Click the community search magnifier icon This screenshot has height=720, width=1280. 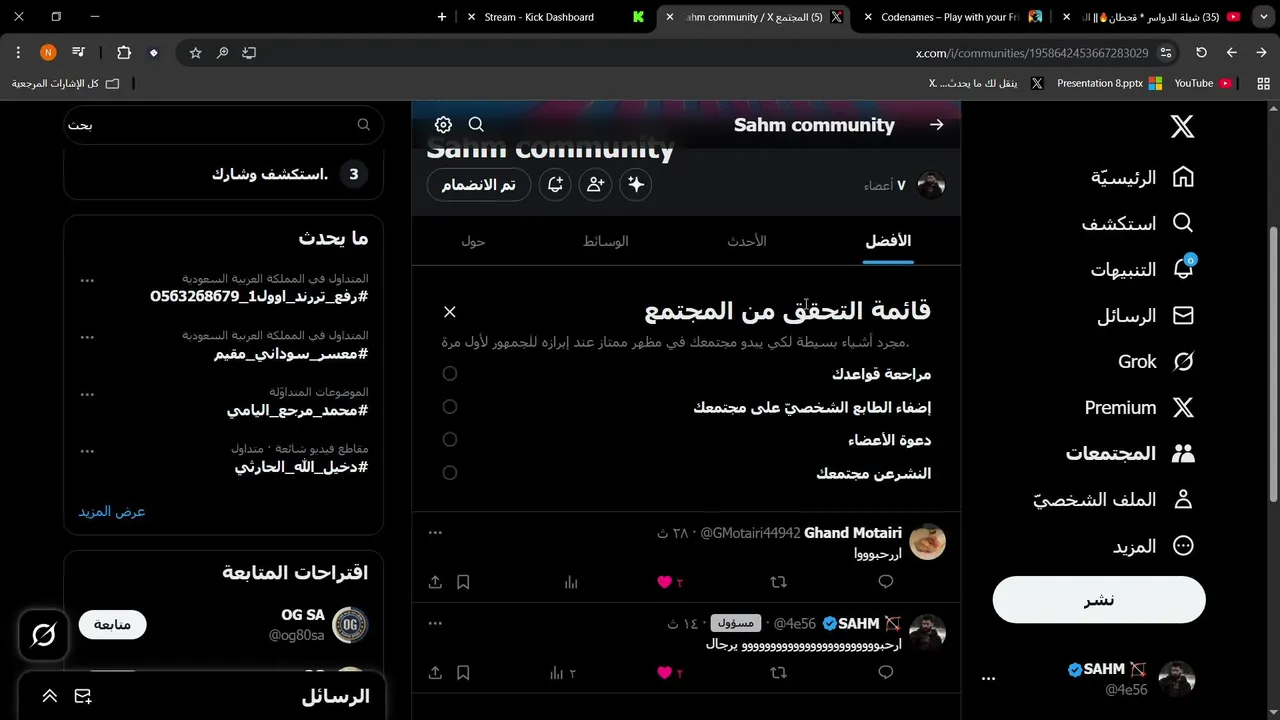pos(476,124)
